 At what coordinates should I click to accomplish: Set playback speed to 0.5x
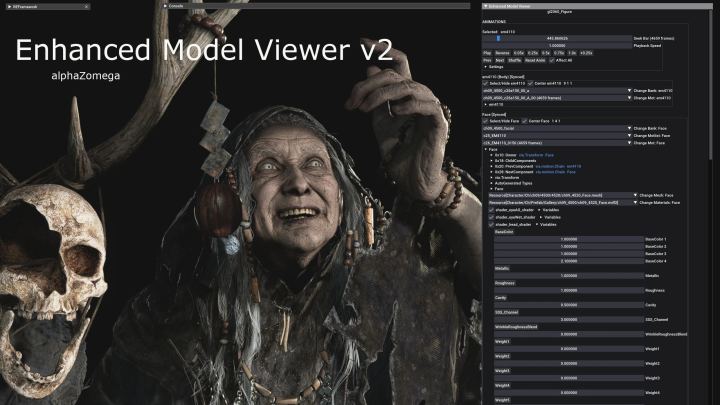546,53
